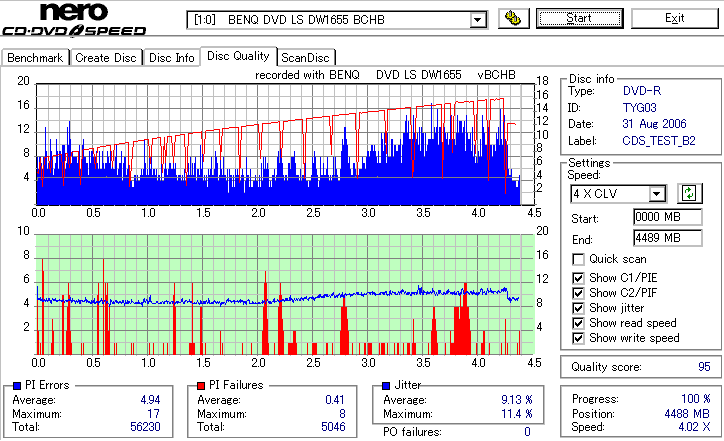Click the date 31 Aug 2006
Image resolution: width=724 pixels, height=441 pixels.
pyautogui.click(x=654, y=124)
